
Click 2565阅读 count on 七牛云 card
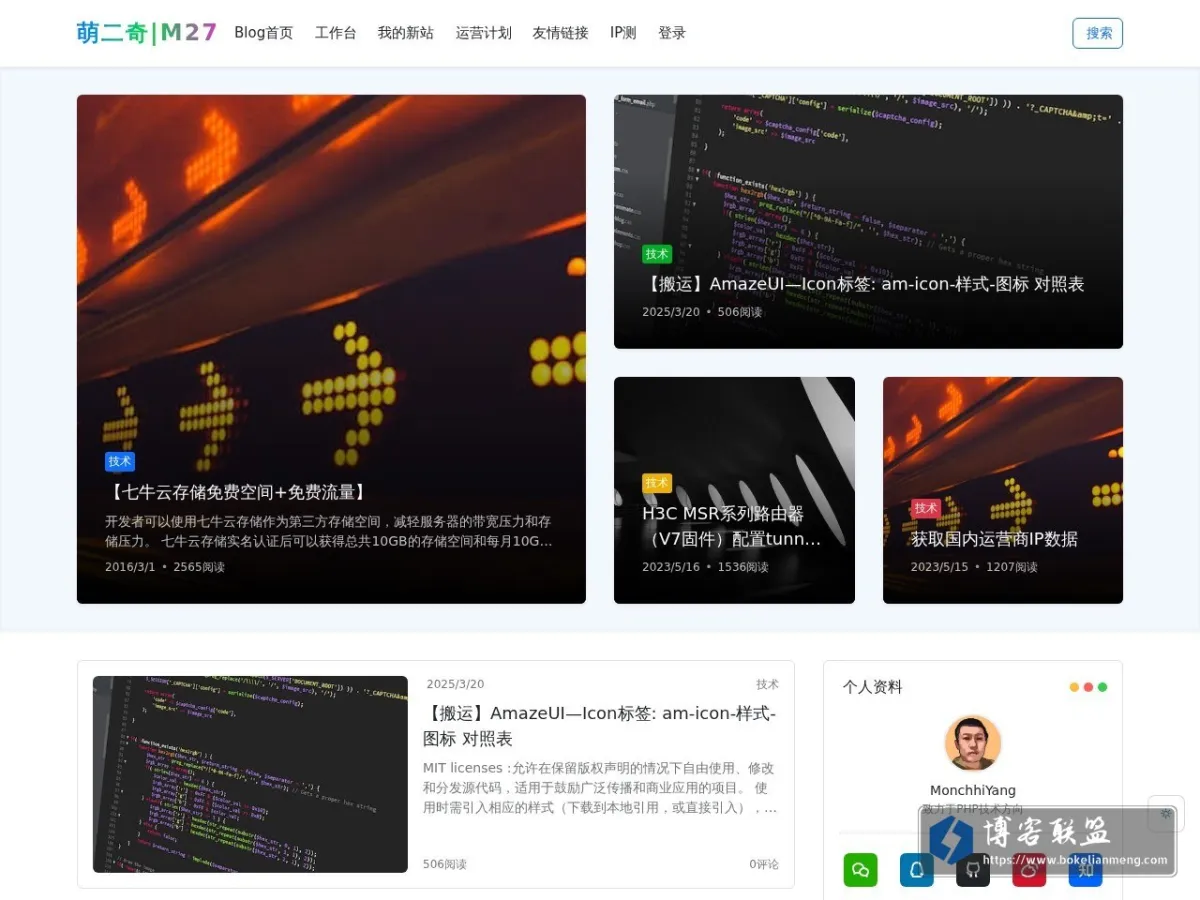point(199,567)
